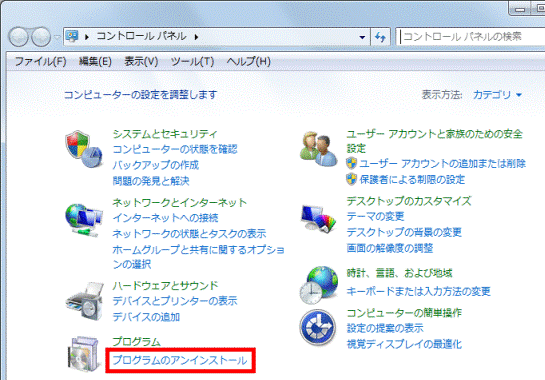The image size is (545, 380).
Task: Open recent pages dropdown next to Forward button
Action: coord(57,37)
